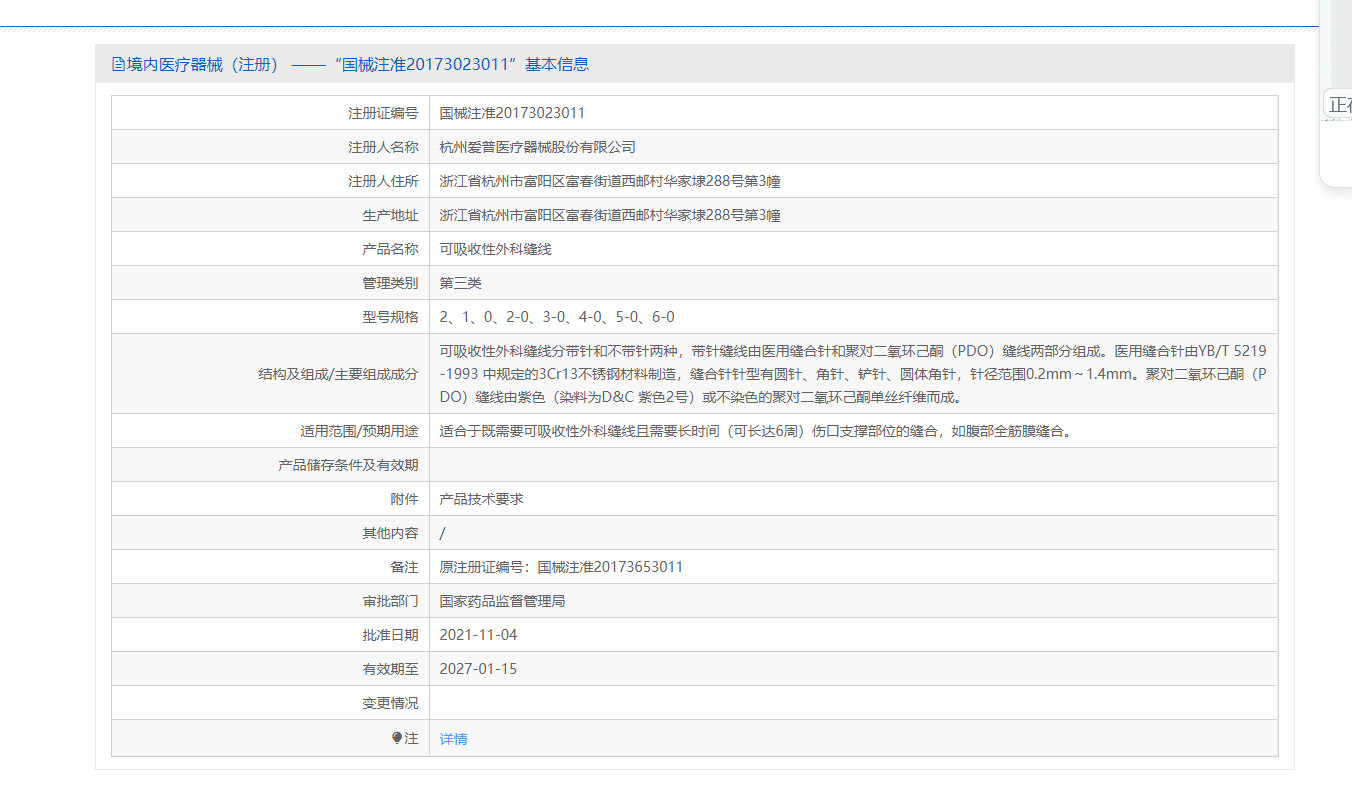Click the 批准日期 label cell
This screenshot has height=786, width=1352.
click(x=270, y=635)
